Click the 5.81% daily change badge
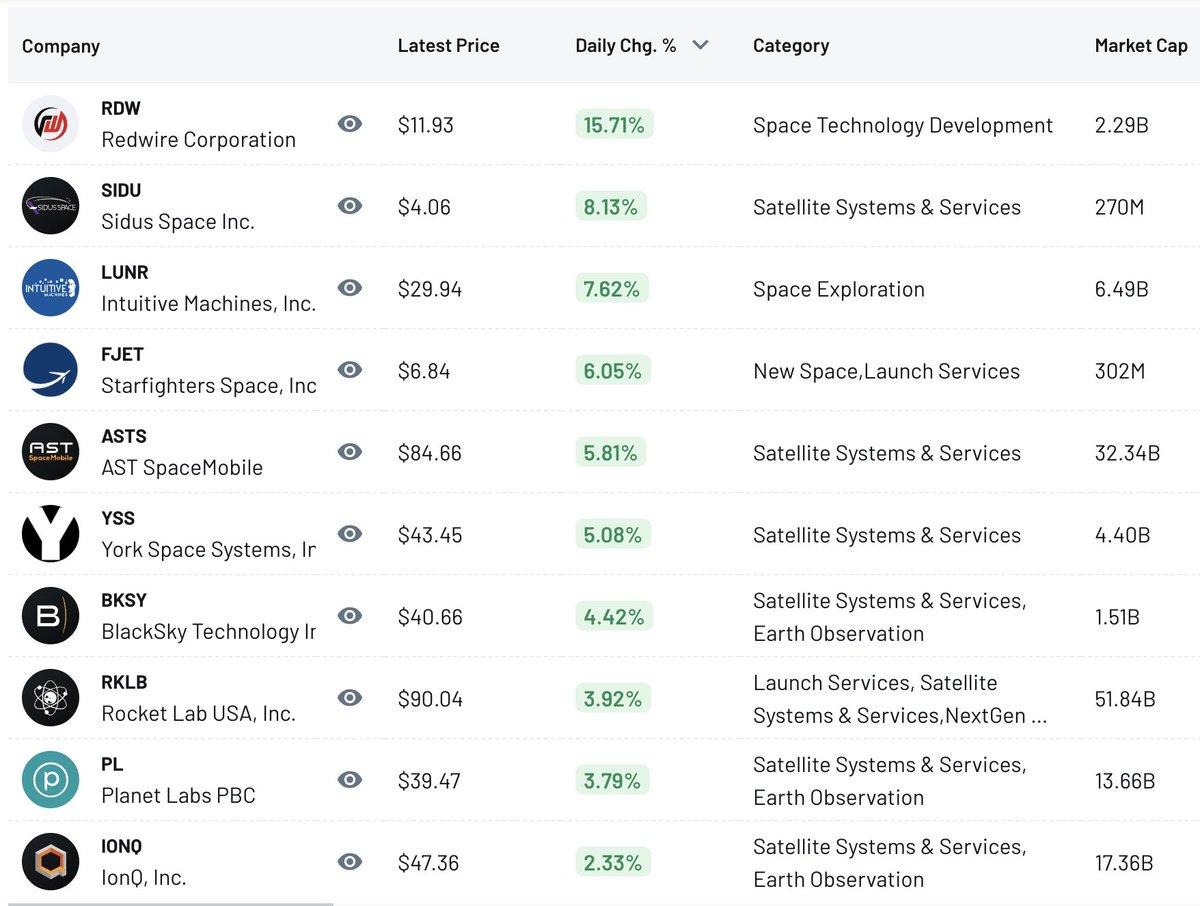1200x906 pixels. 610,452
